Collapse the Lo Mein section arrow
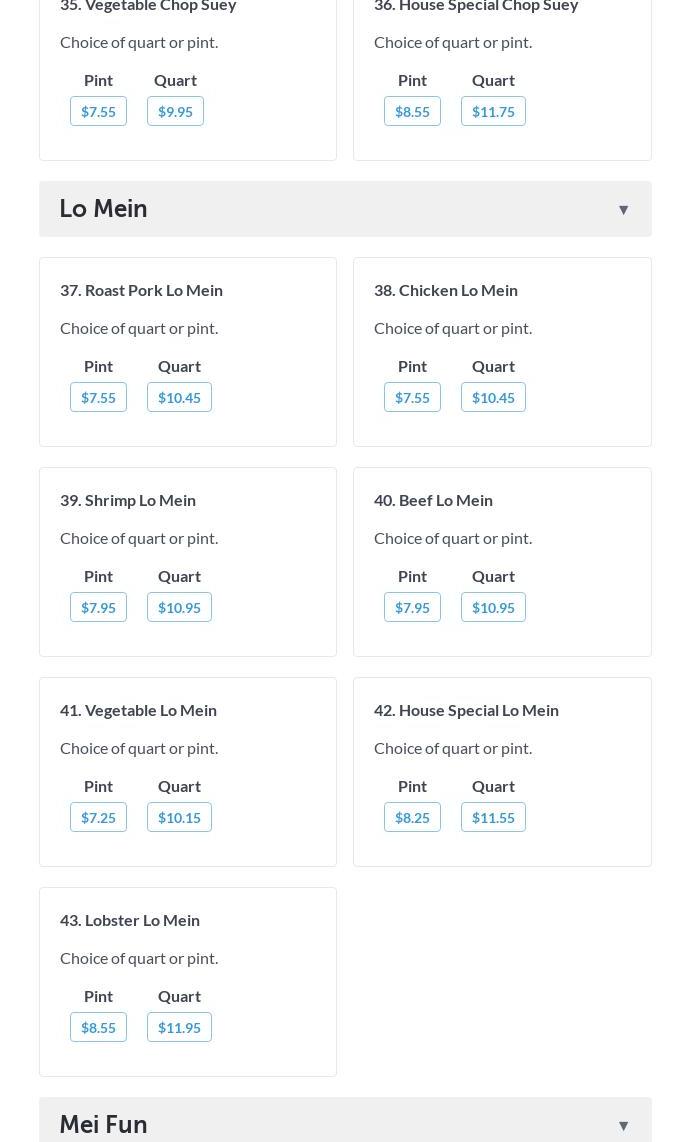 click(x=623, y=209)
